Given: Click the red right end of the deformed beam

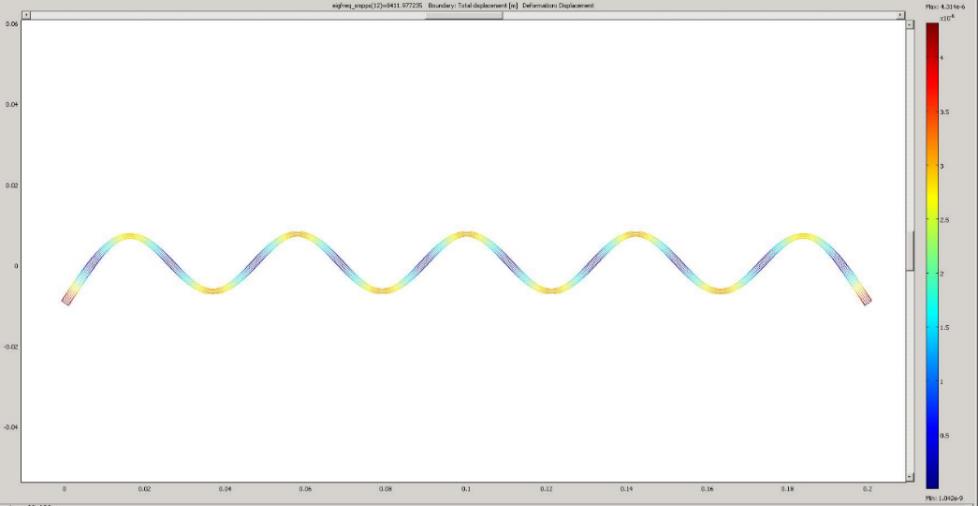Looking at the screenshot, I should click(x=867, y=299).
